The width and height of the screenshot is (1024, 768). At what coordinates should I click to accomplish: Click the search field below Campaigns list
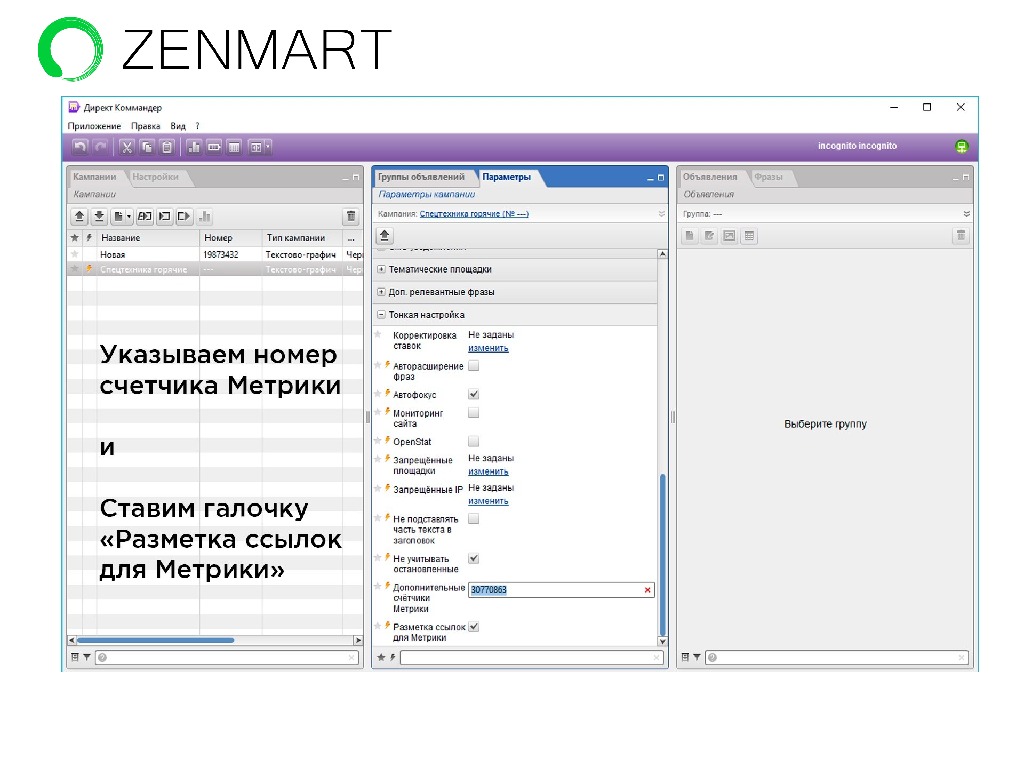click(227, 657)
